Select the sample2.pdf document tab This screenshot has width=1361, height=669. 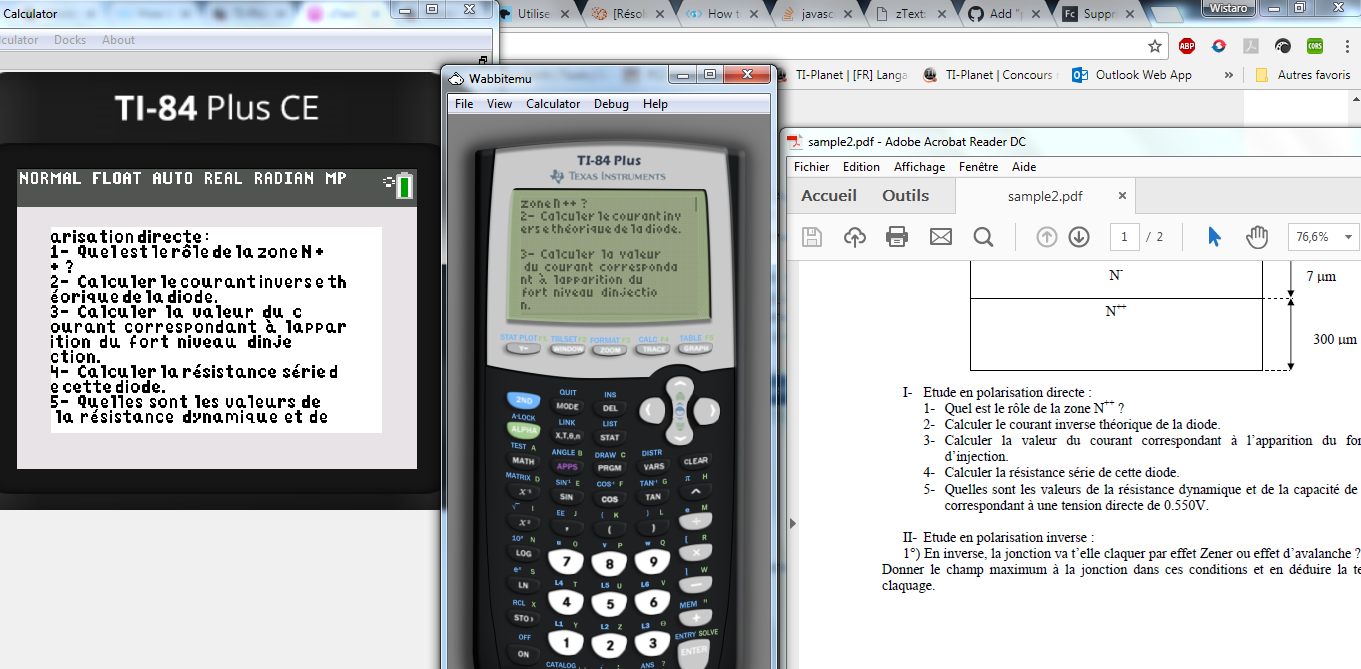(1046, 196)
